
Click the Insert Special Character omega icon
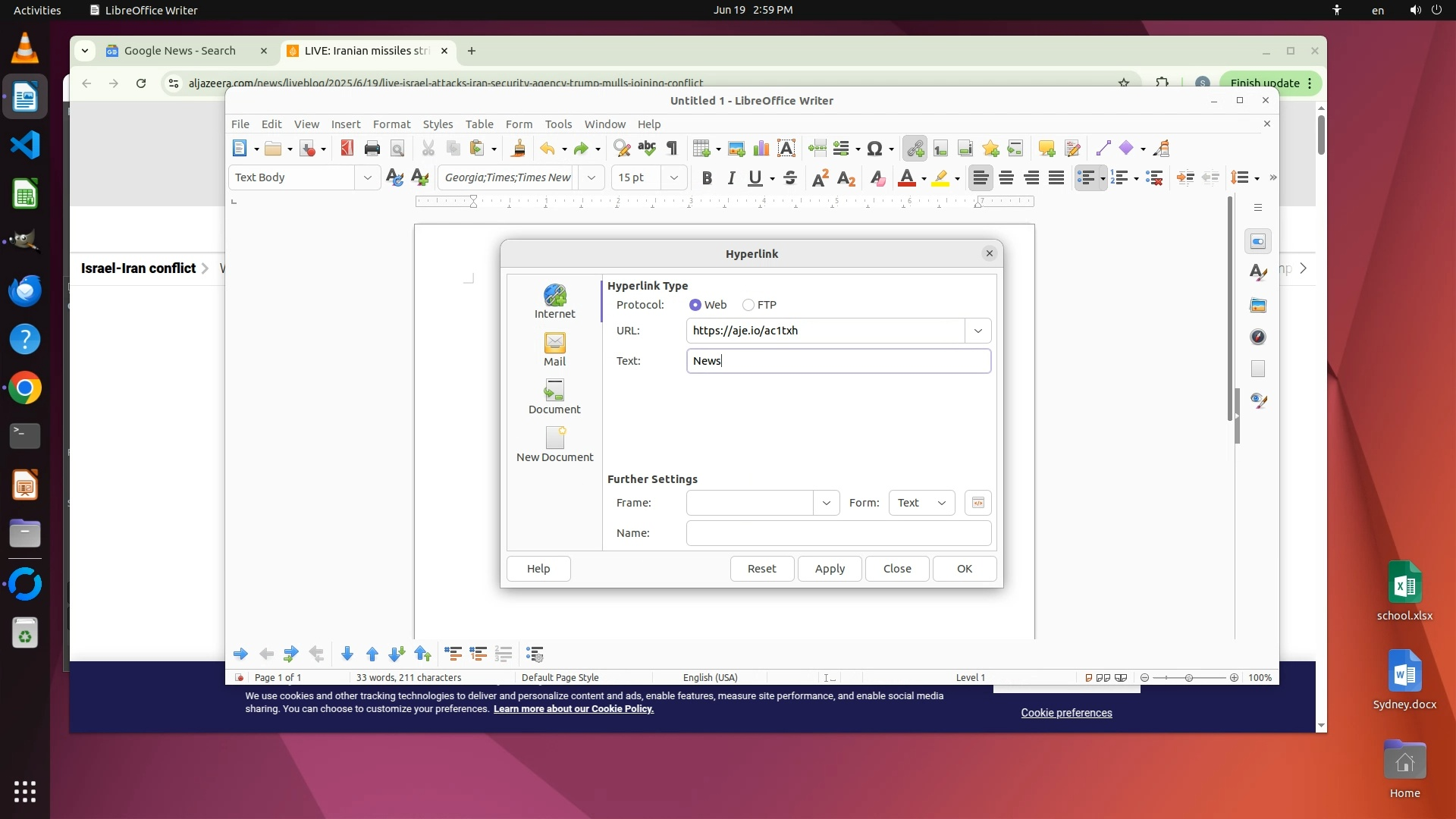[x=874, y=149]
